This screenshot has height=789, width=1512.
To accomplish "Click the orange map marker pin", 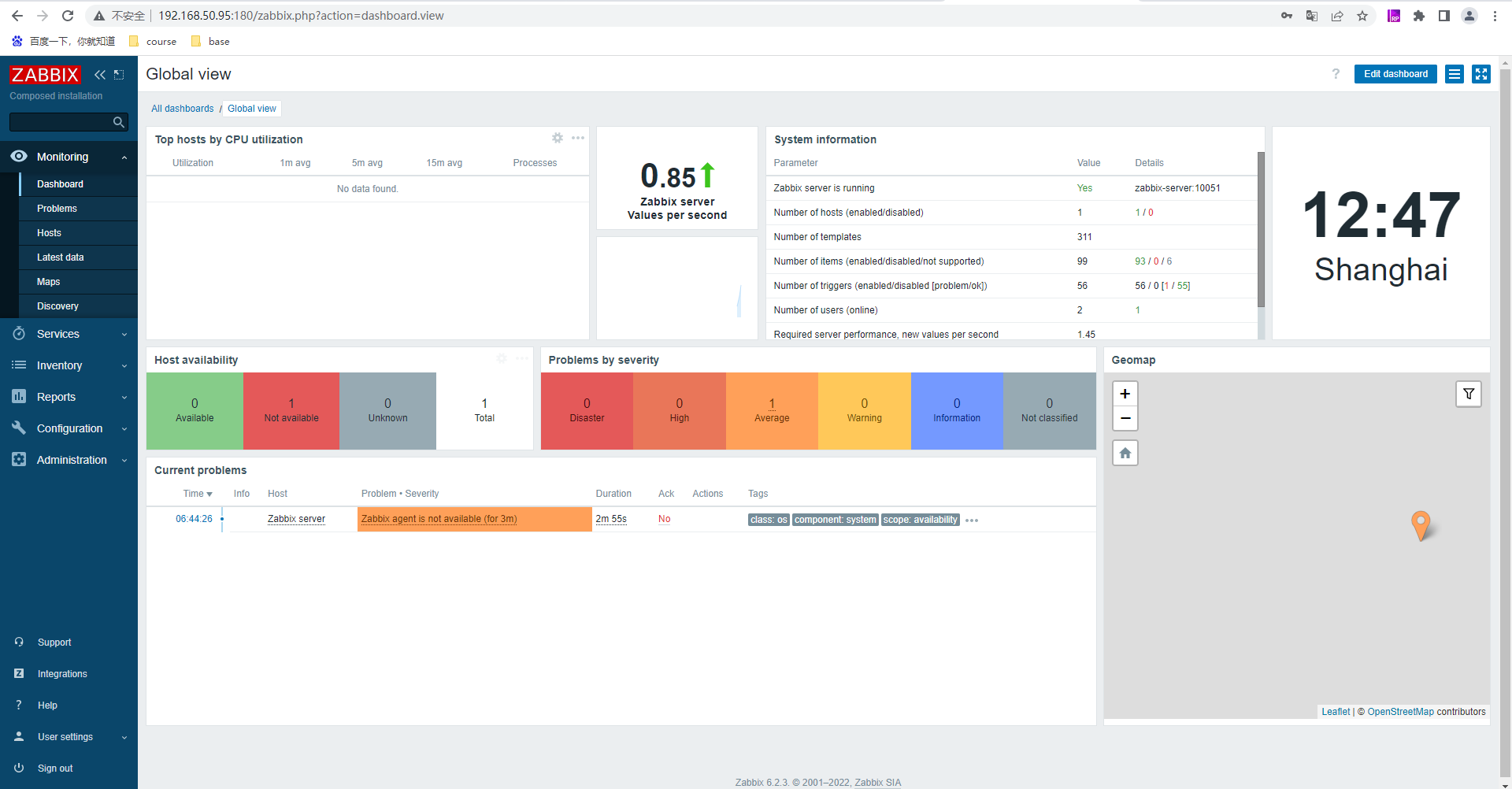I will coord(1421,525).
